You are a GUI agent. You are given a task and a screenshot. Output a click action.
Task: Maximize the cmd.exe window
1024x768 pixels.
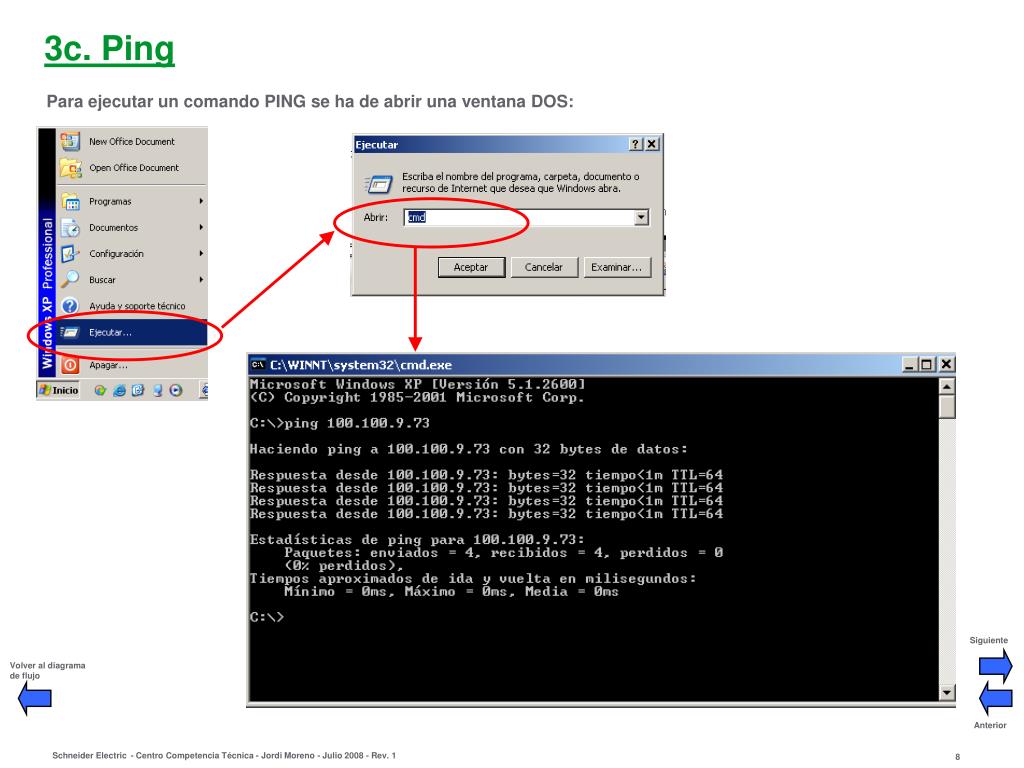click(x=926, y=364)
